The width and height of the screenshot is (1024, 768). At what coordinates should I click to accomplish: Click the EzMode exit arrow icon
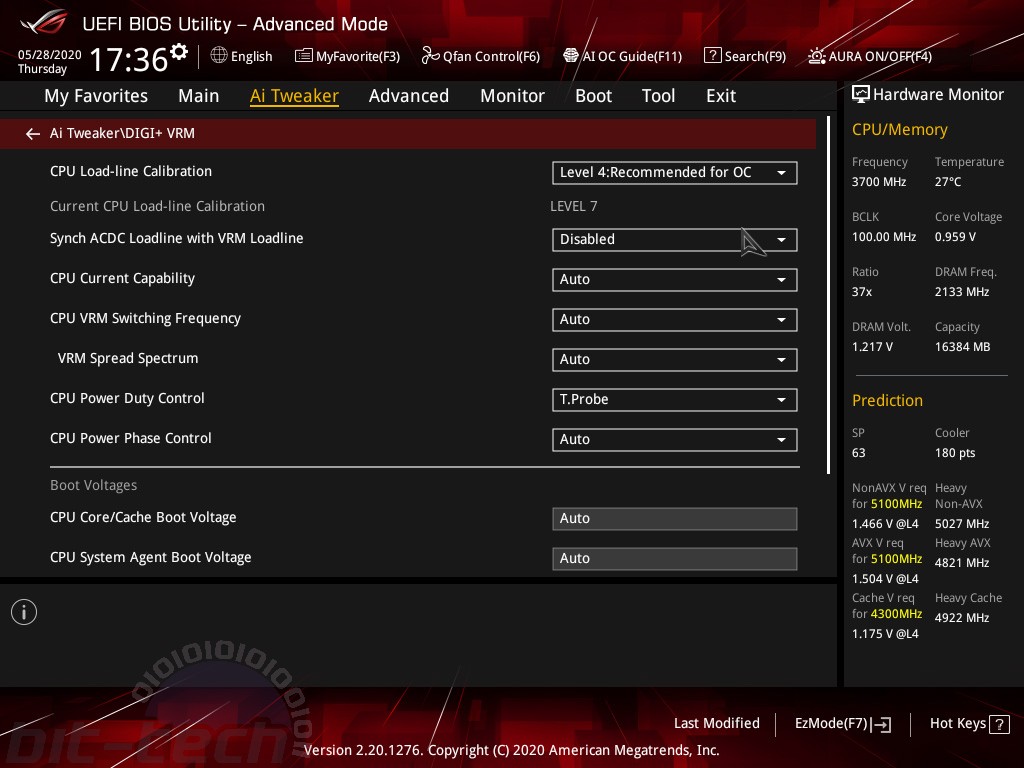[881, 724]
